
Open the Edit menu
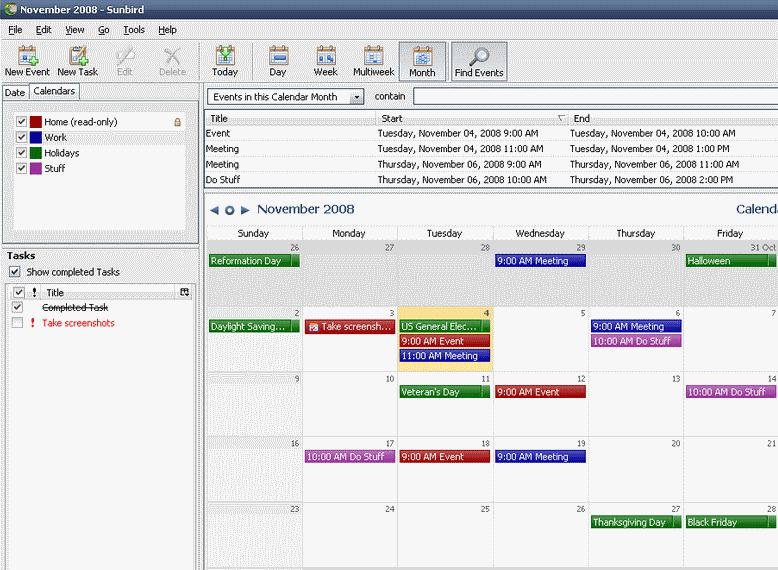pos(44,30)
